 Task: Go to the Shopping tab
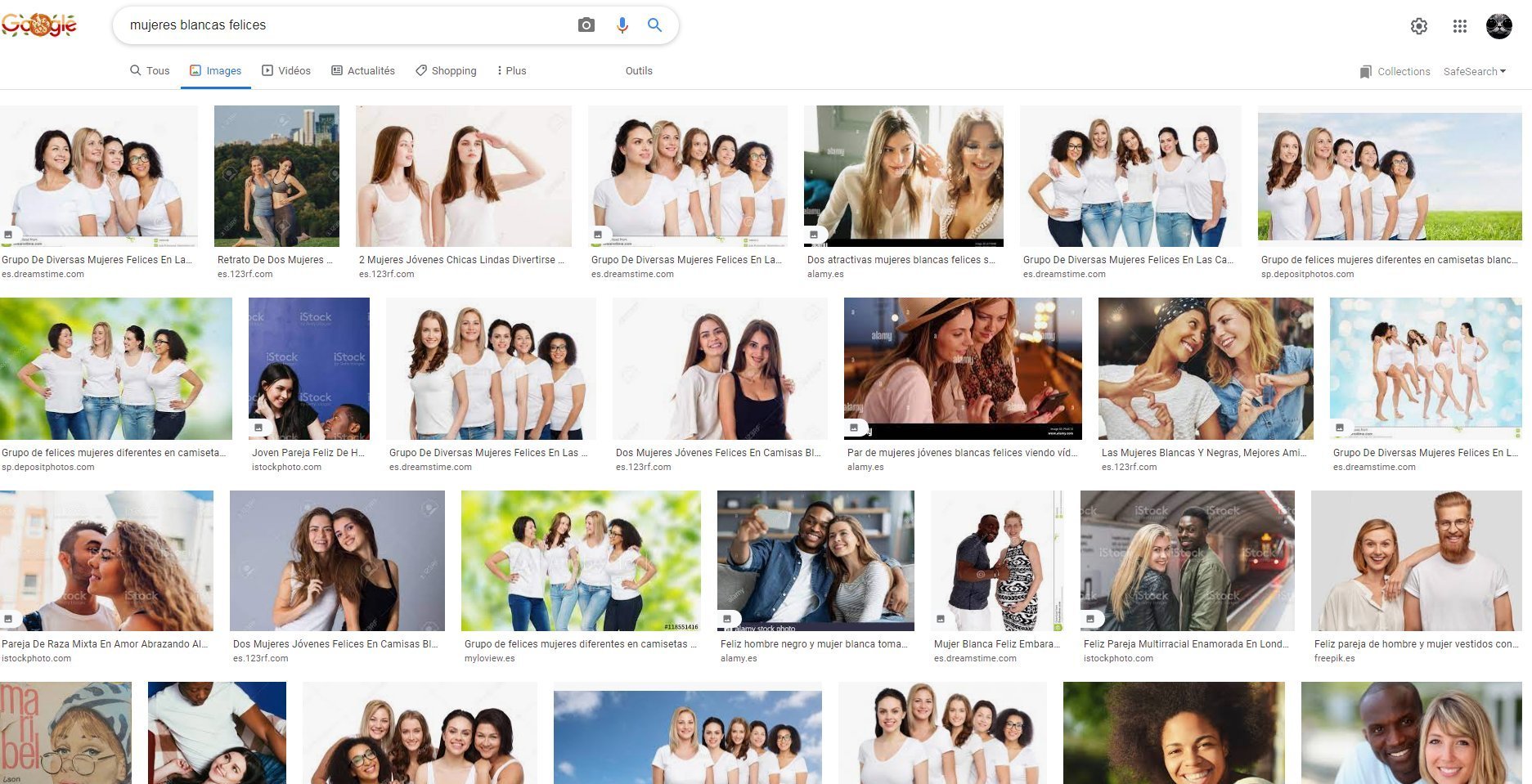(x=446, y=71)
